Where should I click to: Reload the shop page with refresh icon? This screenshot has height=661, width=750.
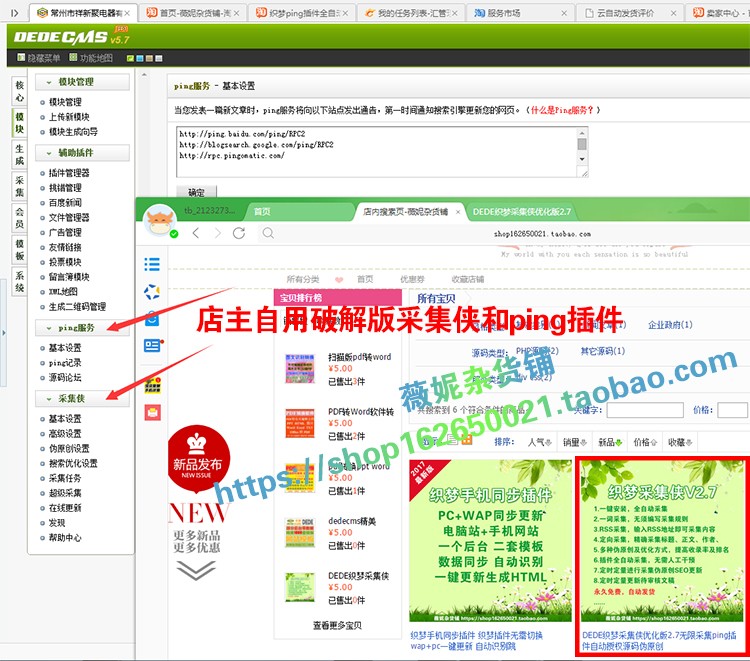[239, 233]
